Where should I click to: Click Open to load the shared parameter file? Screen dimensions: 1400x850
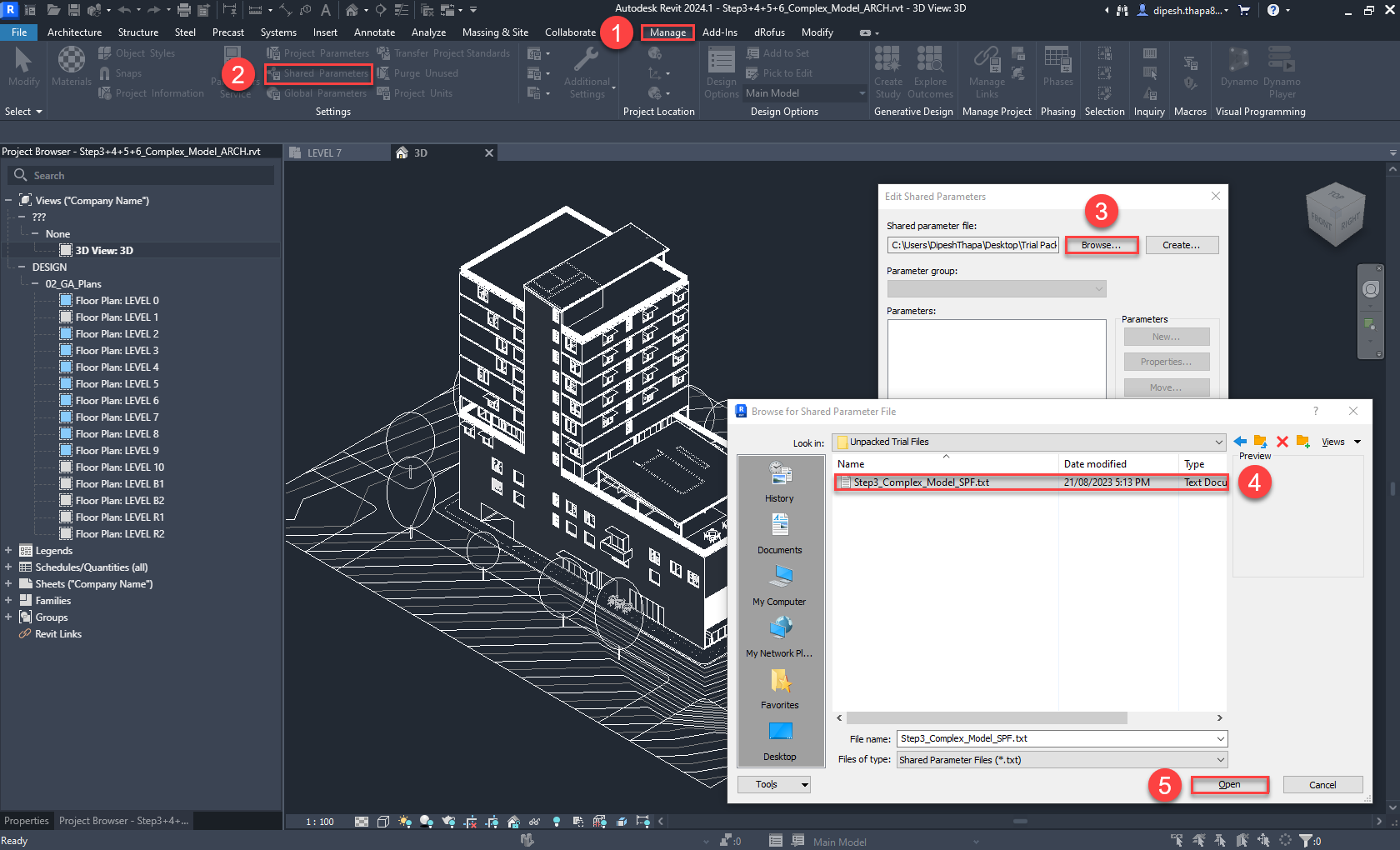click(1229, 784)
